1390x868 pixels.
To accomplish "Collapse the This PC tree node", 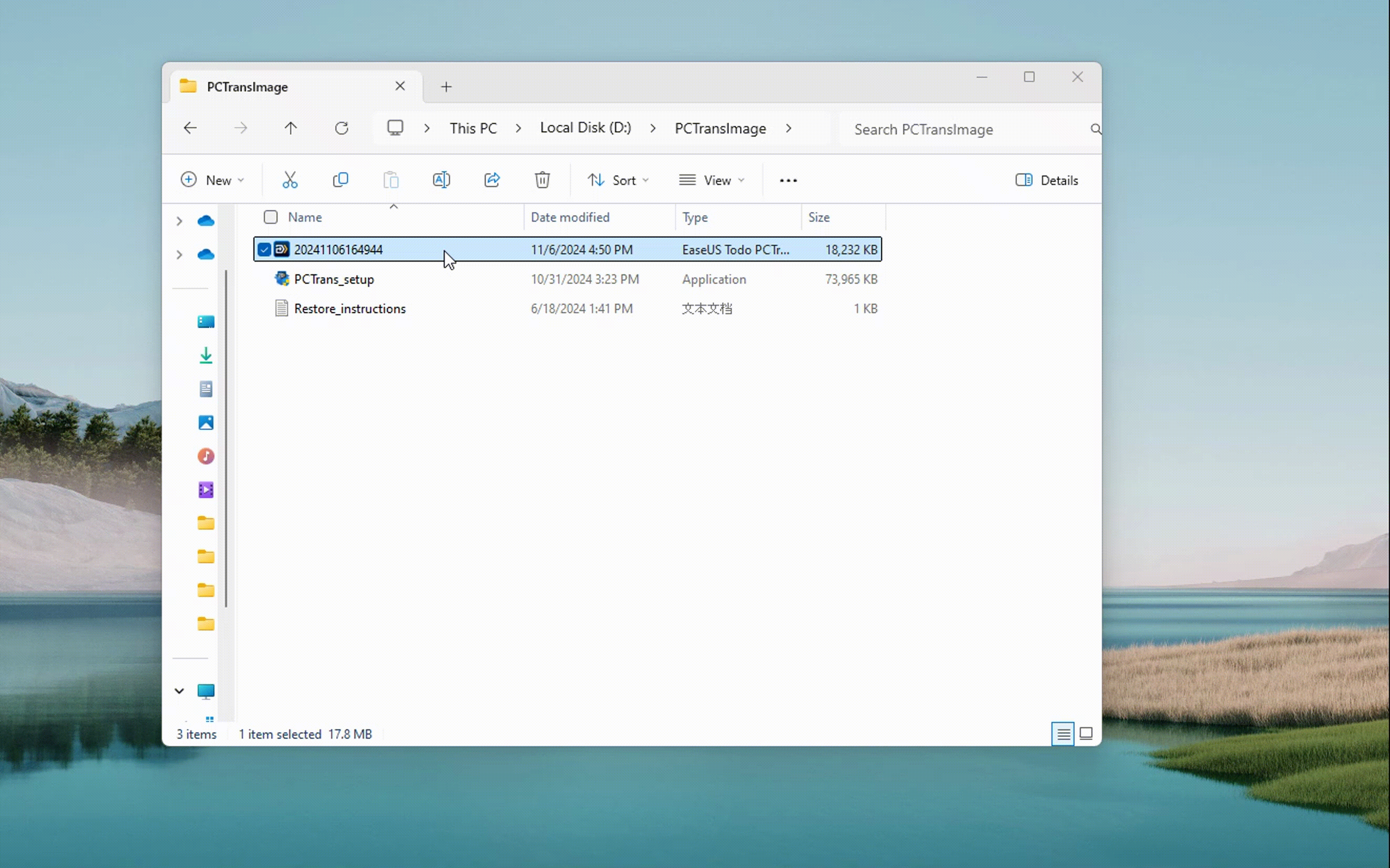I will click(179, 691).
